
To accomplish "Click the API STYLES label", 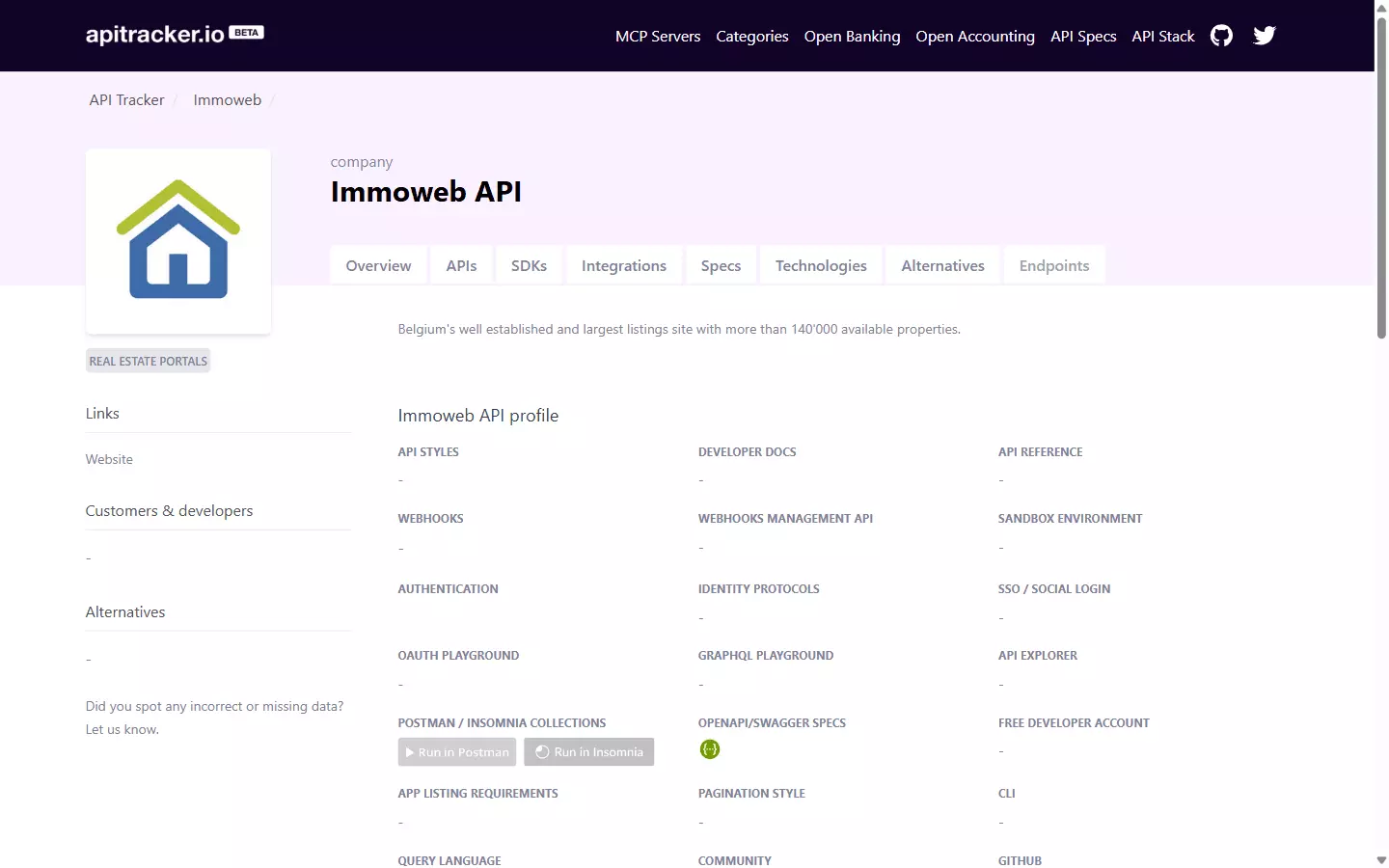I will click(x=428, y=451).
